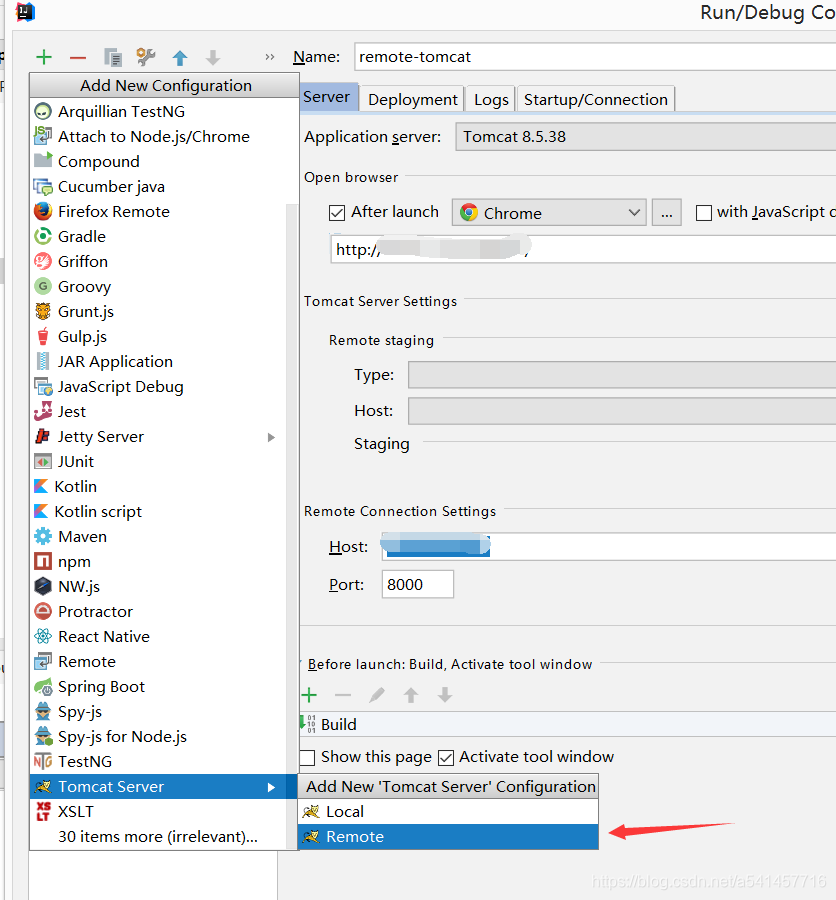Viewport: 836px width, 900px height.
Task: Switch to the Deployment tab
Action: click(412, 99)
